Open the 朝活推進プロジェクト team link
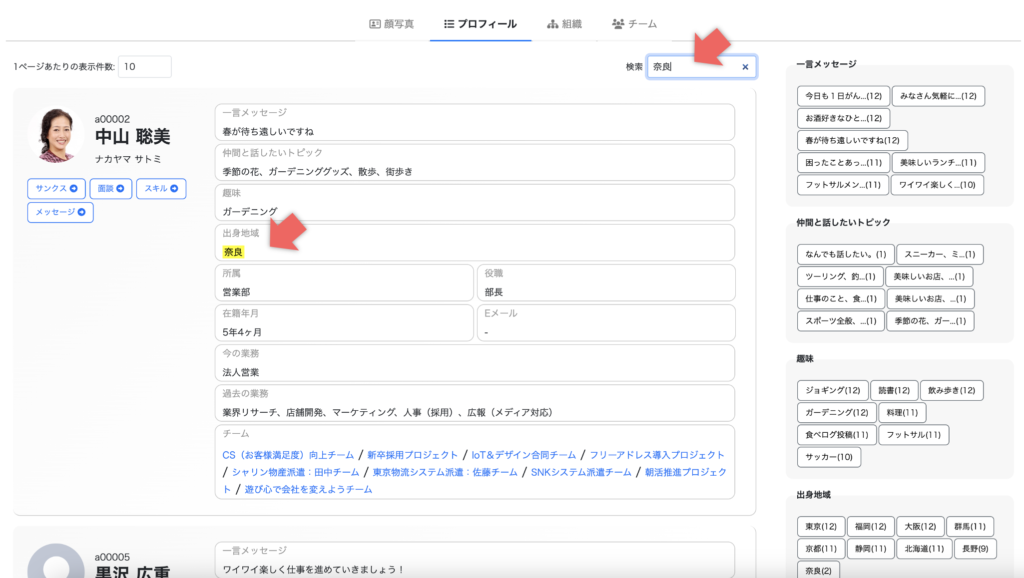Image resolution: width=1024 pixels, height=578 pixels. pos(685,472)
